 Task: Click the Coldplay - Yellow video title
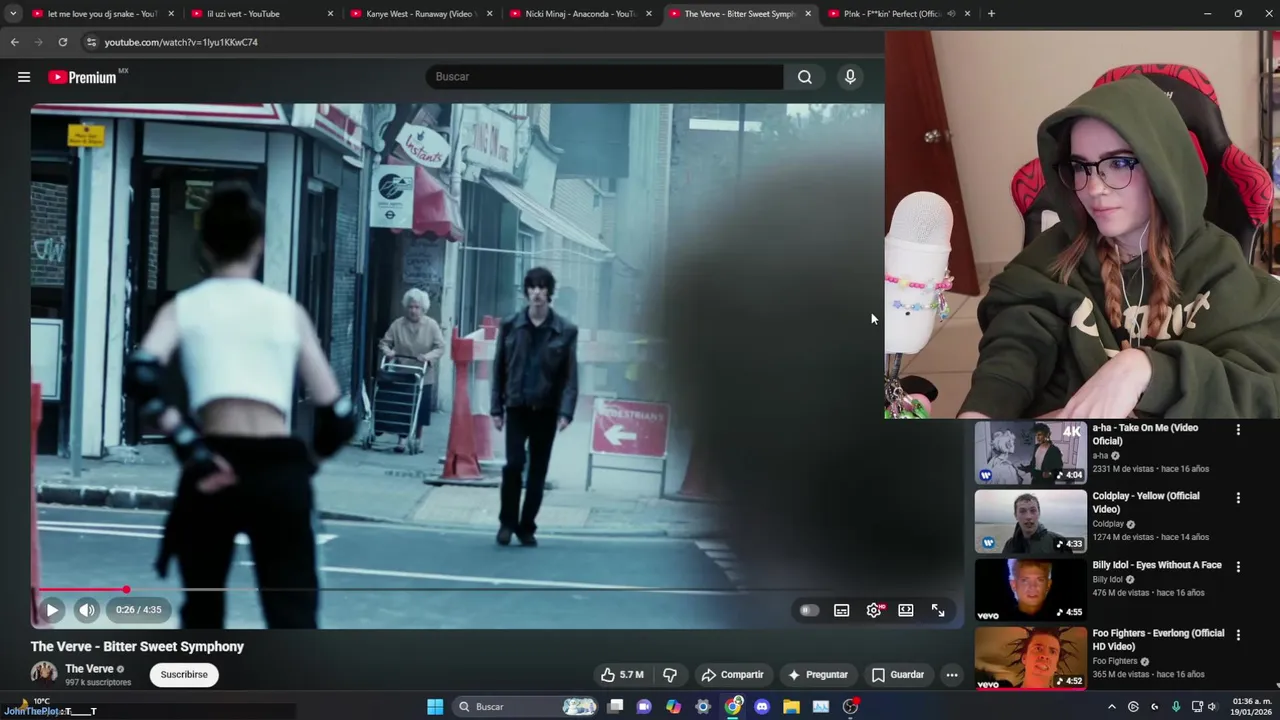pyautogui.click(x=1145, y=502)
